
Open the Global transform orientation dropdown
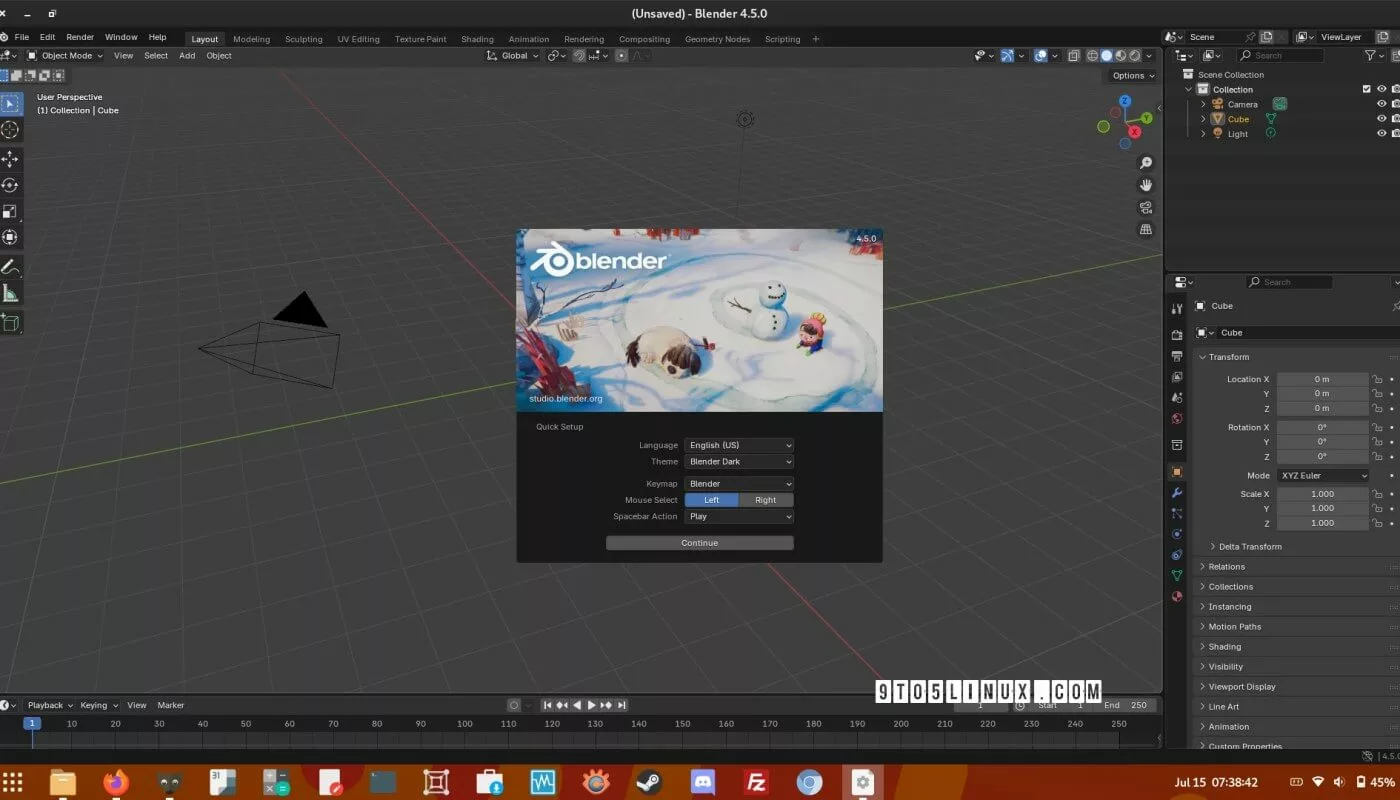click(x=513, y=56)
